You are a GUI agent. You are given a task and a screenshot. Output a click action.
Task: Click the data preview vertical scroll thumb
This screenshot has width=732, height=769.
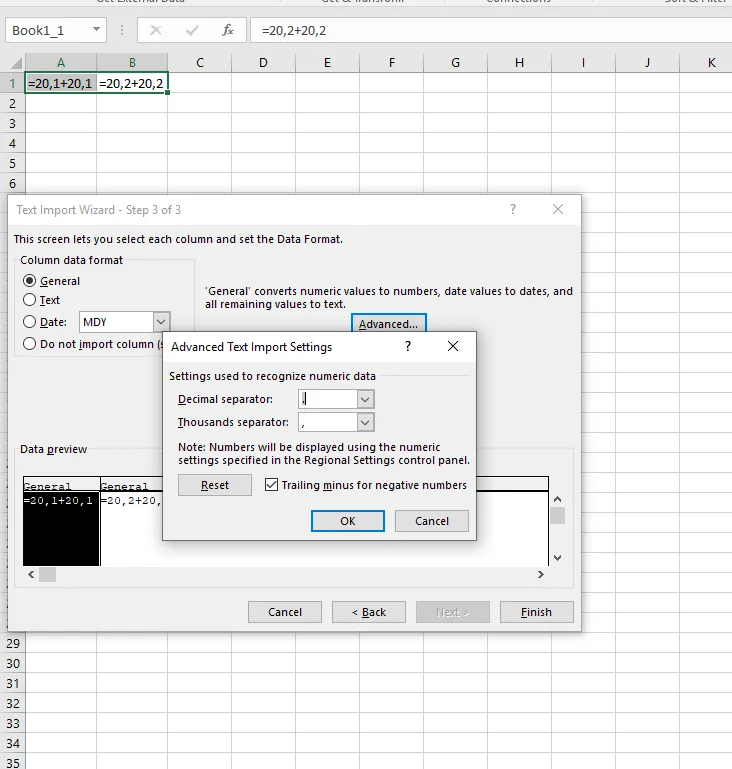(557, 515)
